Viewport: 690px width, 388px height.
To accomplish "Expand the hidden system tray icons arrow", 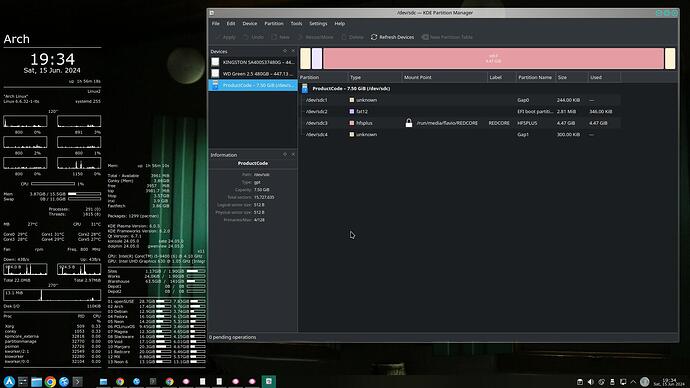I will 633,382.
